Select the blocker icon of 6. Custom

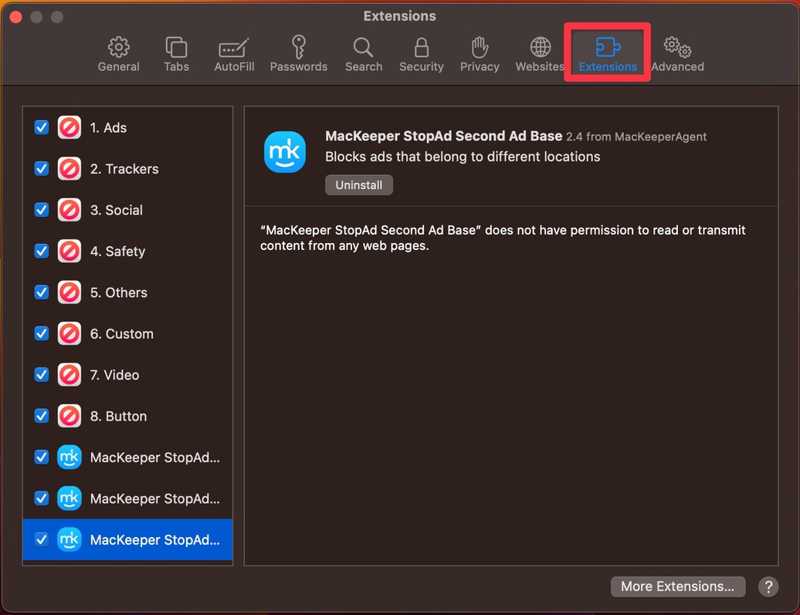(x=69, y=333)
